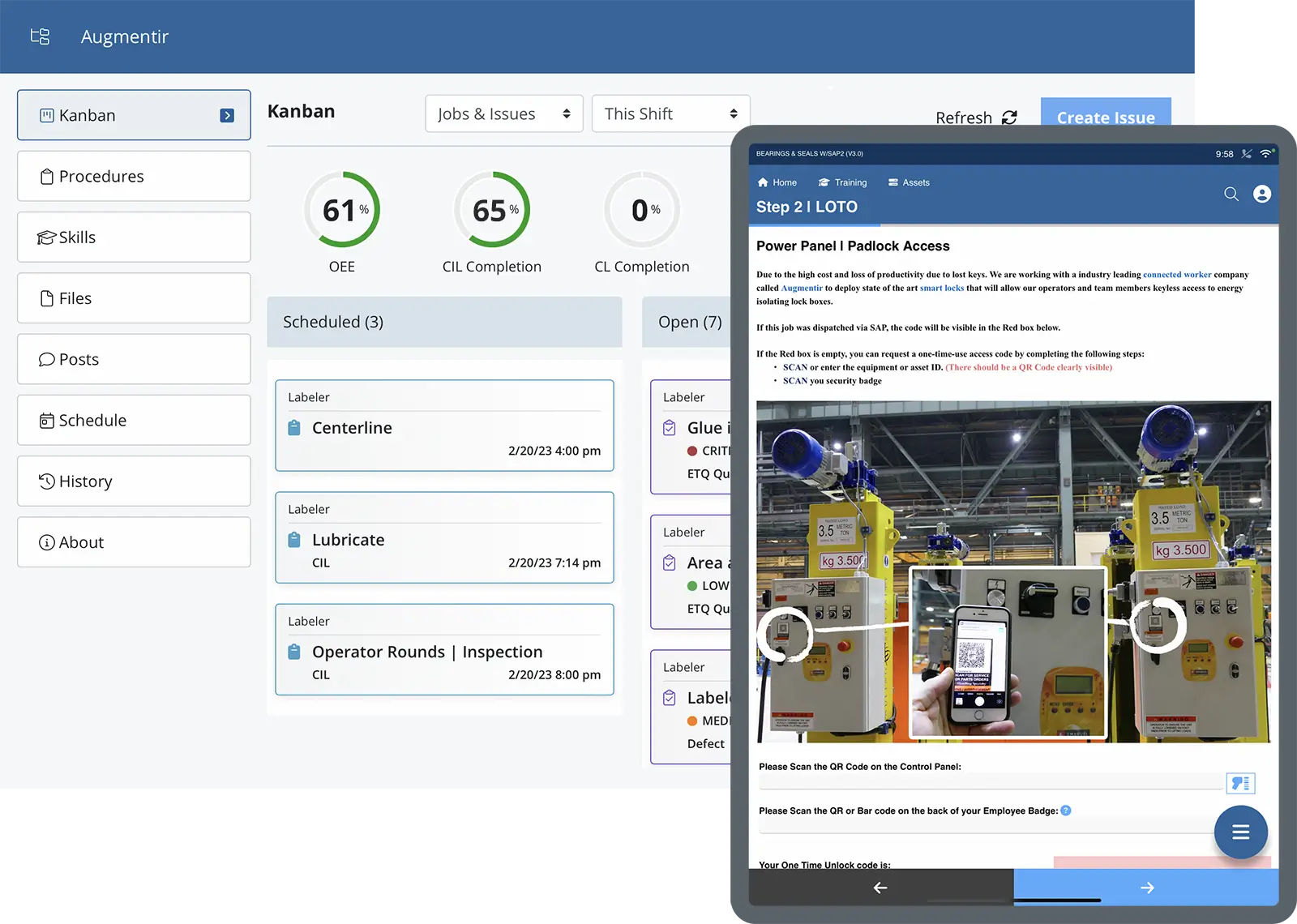Follow the 'smart locks' link
Image resolution: width=1297 pixels, height=924 pixels.
tap(942, 288)
